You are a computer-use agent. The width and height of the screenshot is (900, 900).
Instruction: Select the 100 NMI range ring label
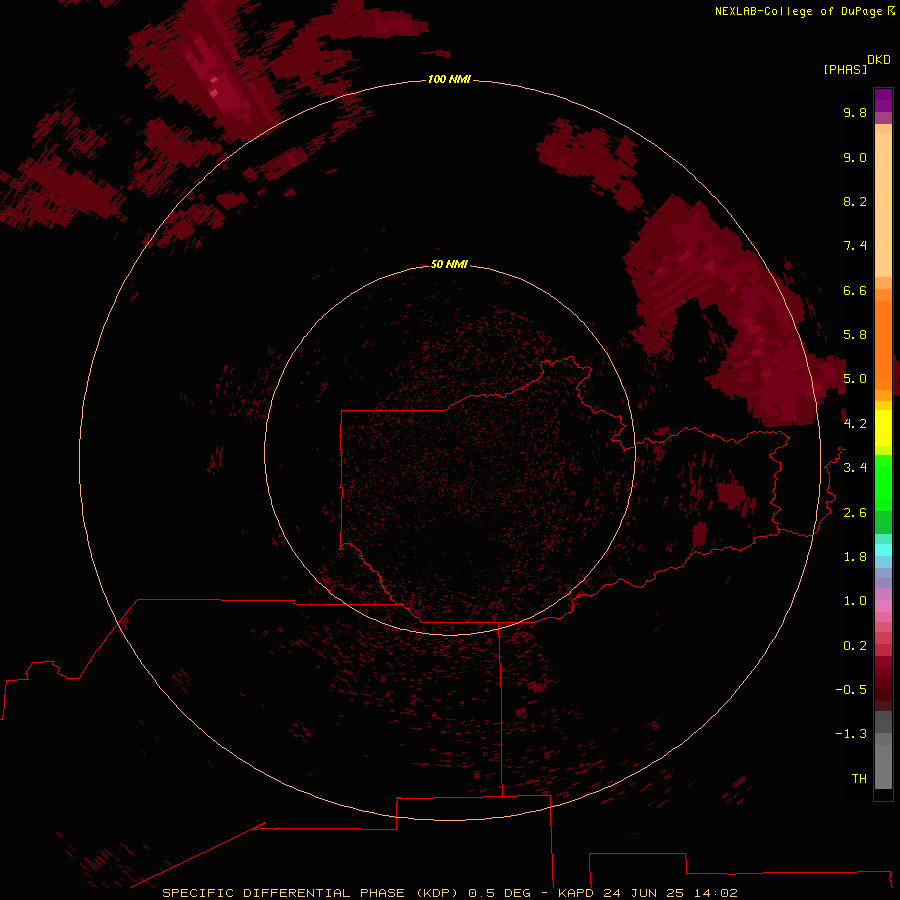coord(449,79)
